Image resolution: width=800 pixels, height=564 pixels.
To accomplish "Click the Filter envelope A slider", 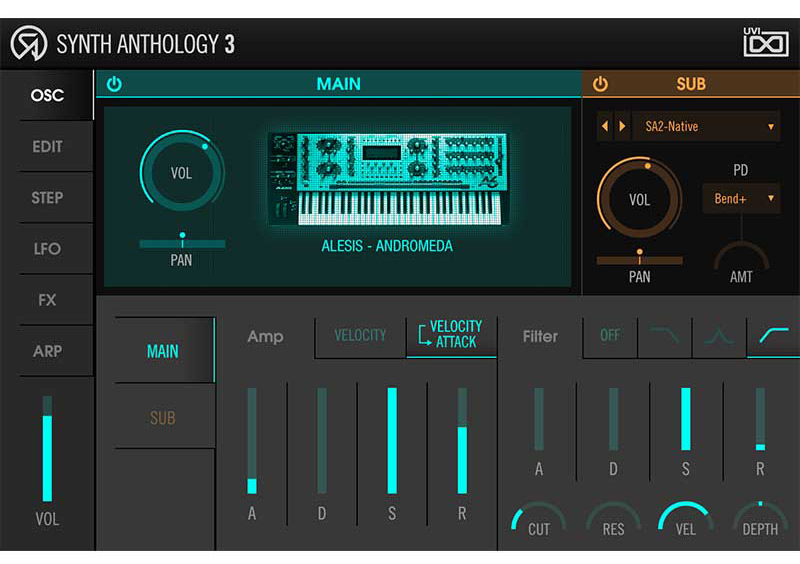I will 539,419.
